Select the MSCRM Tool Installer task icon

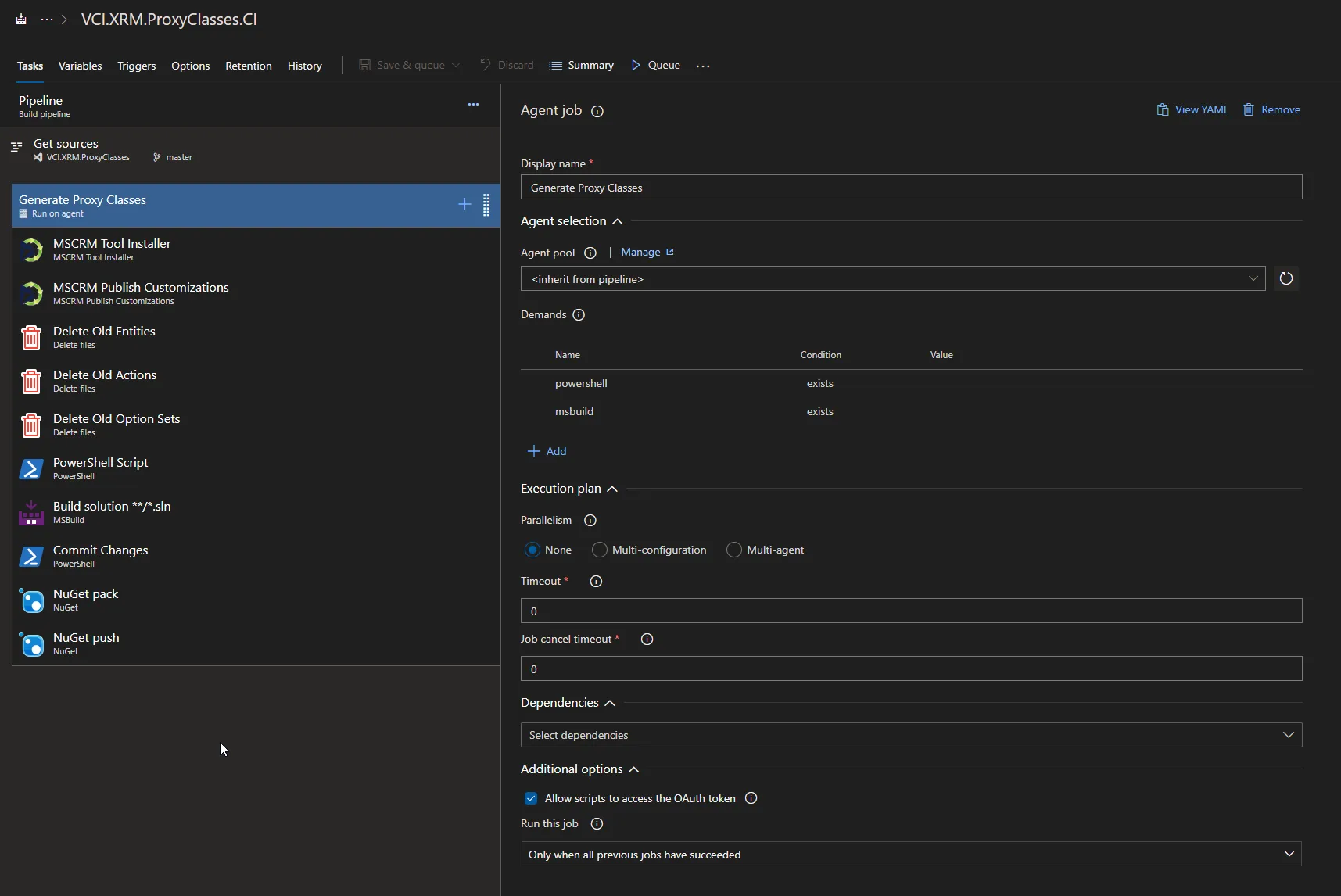point(31,250)
